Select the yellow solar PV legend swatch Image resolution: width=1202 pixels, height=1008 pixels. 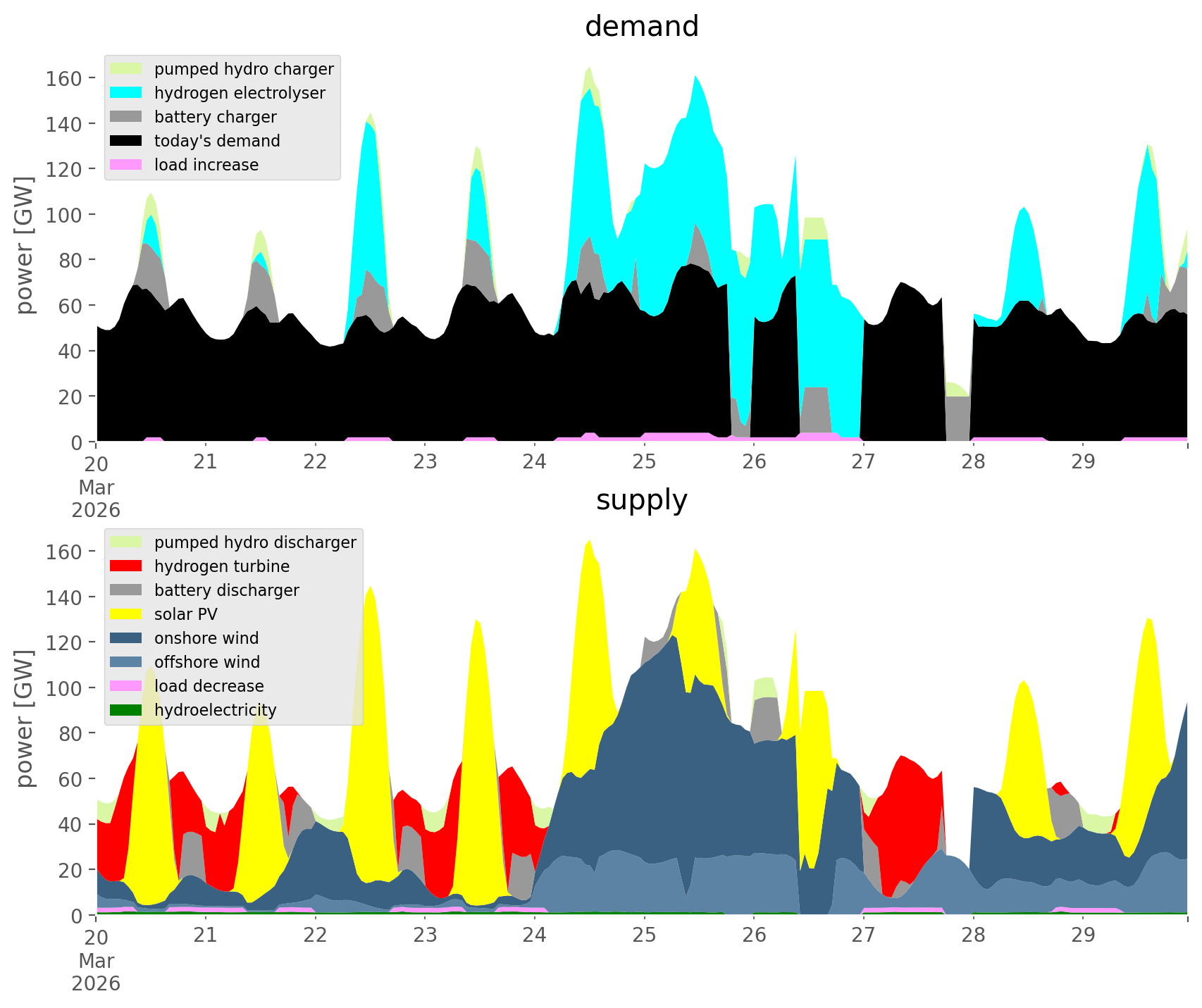point(126,614)
